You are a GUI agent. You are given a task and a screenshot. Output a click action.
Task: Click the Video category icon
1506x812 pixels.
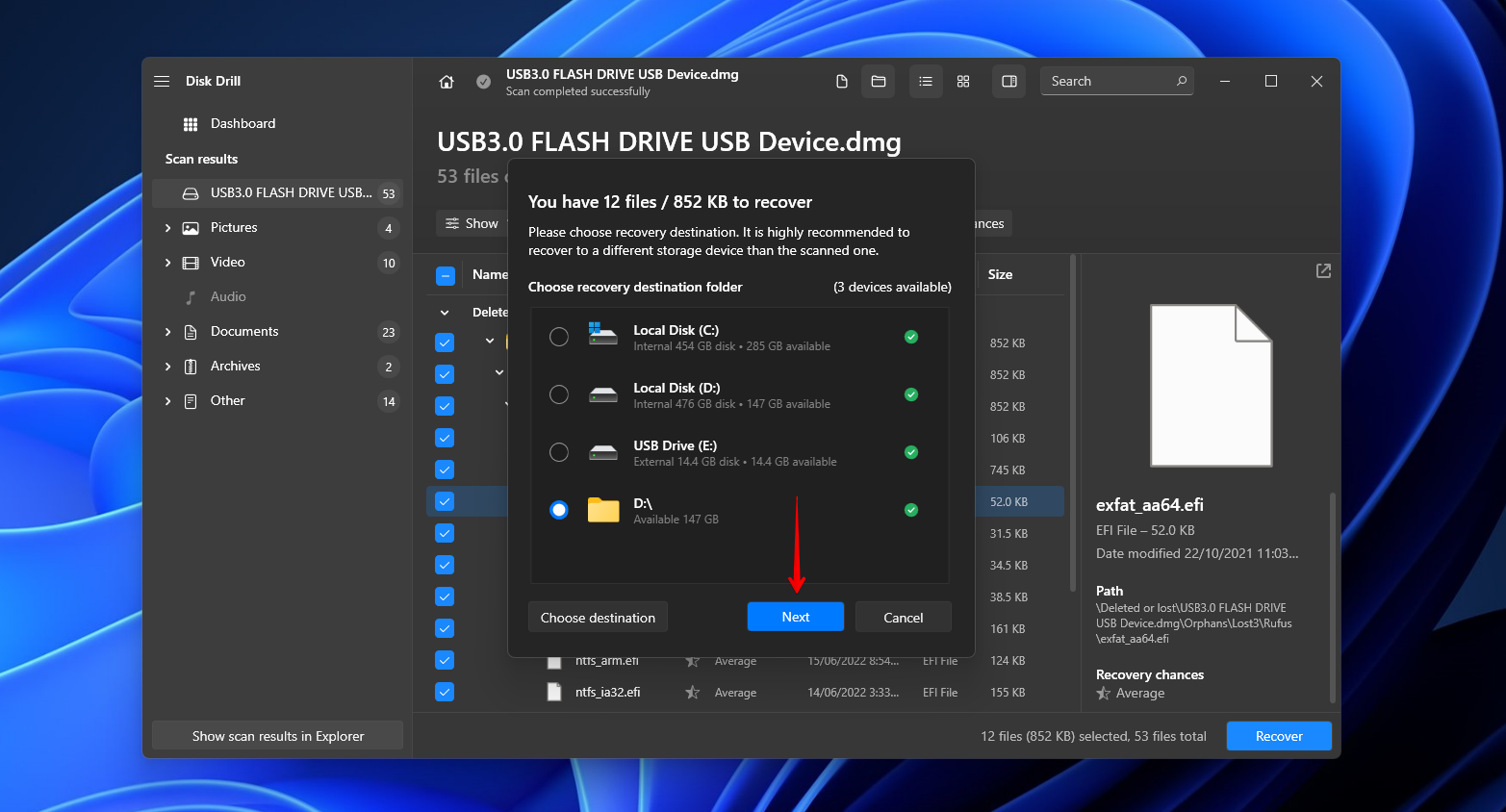(191, 263)
